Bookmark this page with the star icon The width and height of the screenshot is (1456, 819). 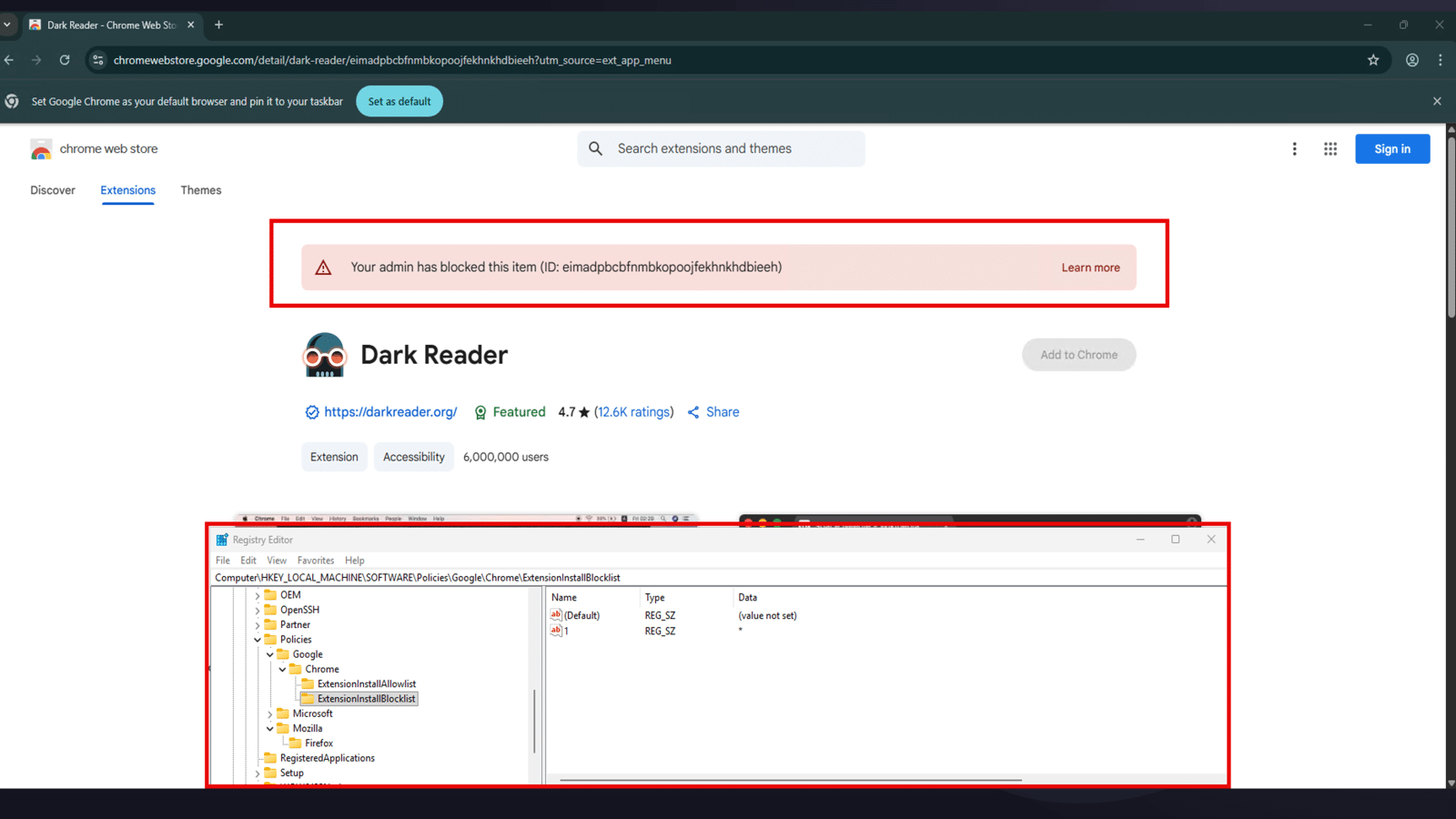coord(1373,60)
